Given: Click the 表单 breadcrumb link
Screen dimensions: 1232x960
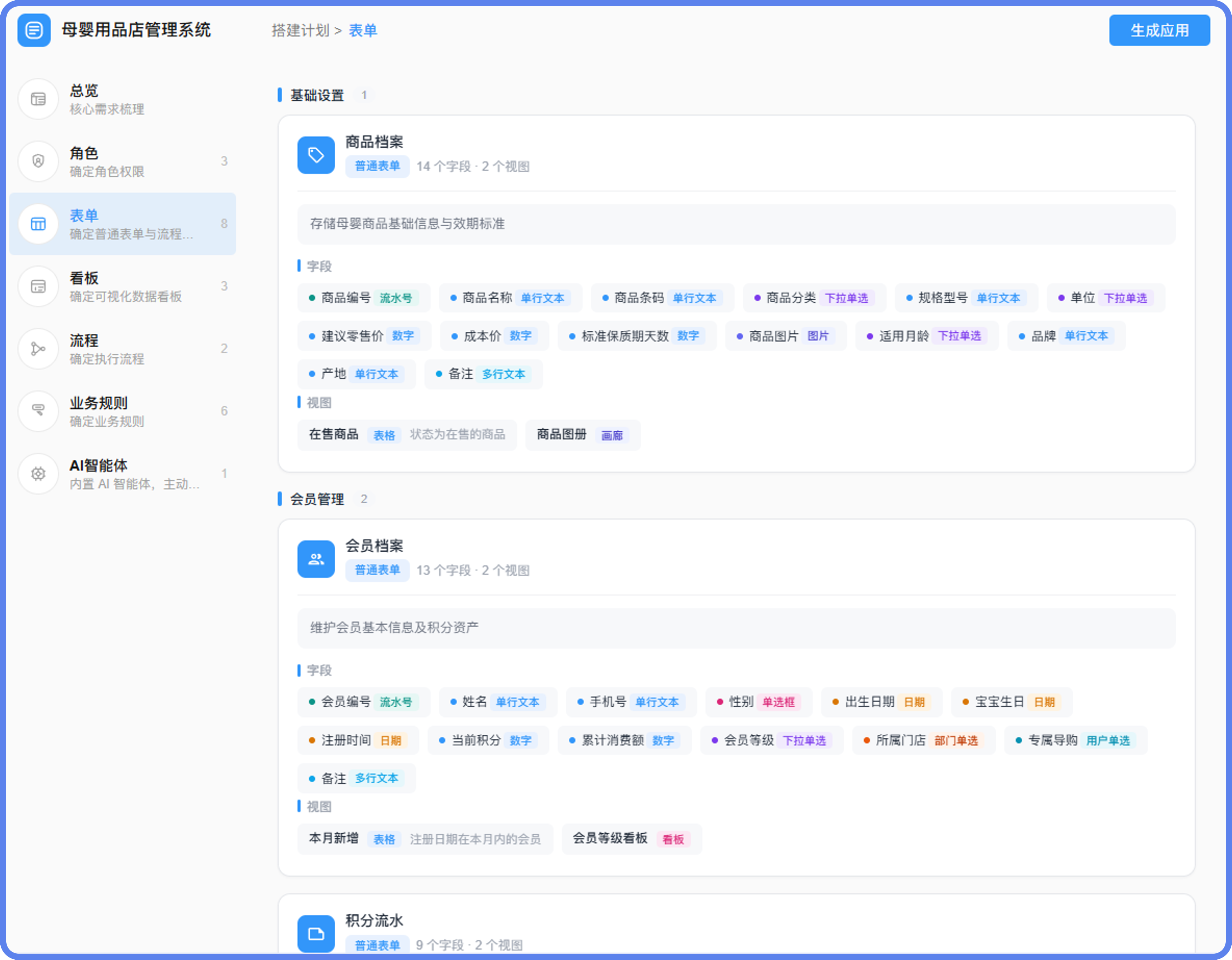Looking at the screenshot, I should (x=363, y=30).
